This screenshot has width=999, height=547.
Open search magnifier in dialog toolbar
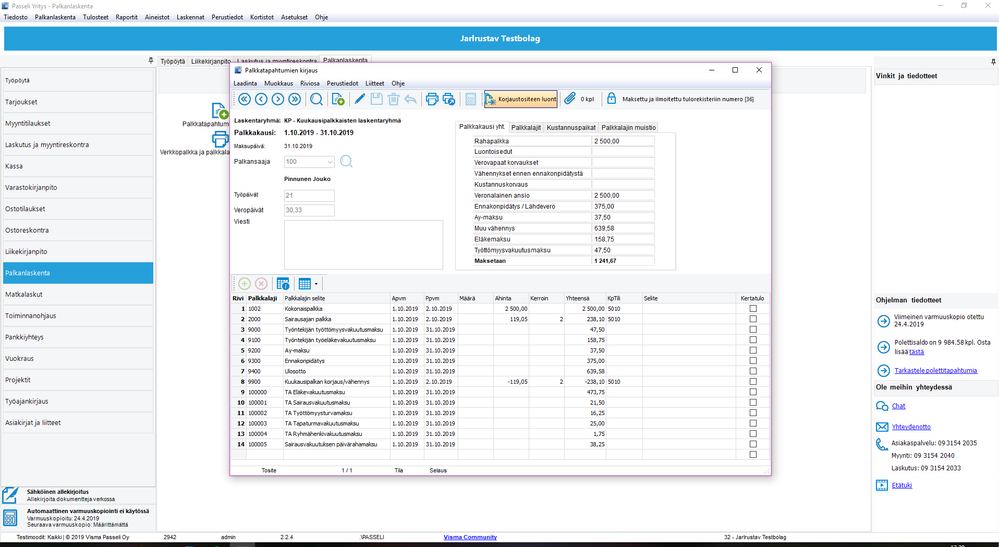pyautogui.click(x=316, y=99)
